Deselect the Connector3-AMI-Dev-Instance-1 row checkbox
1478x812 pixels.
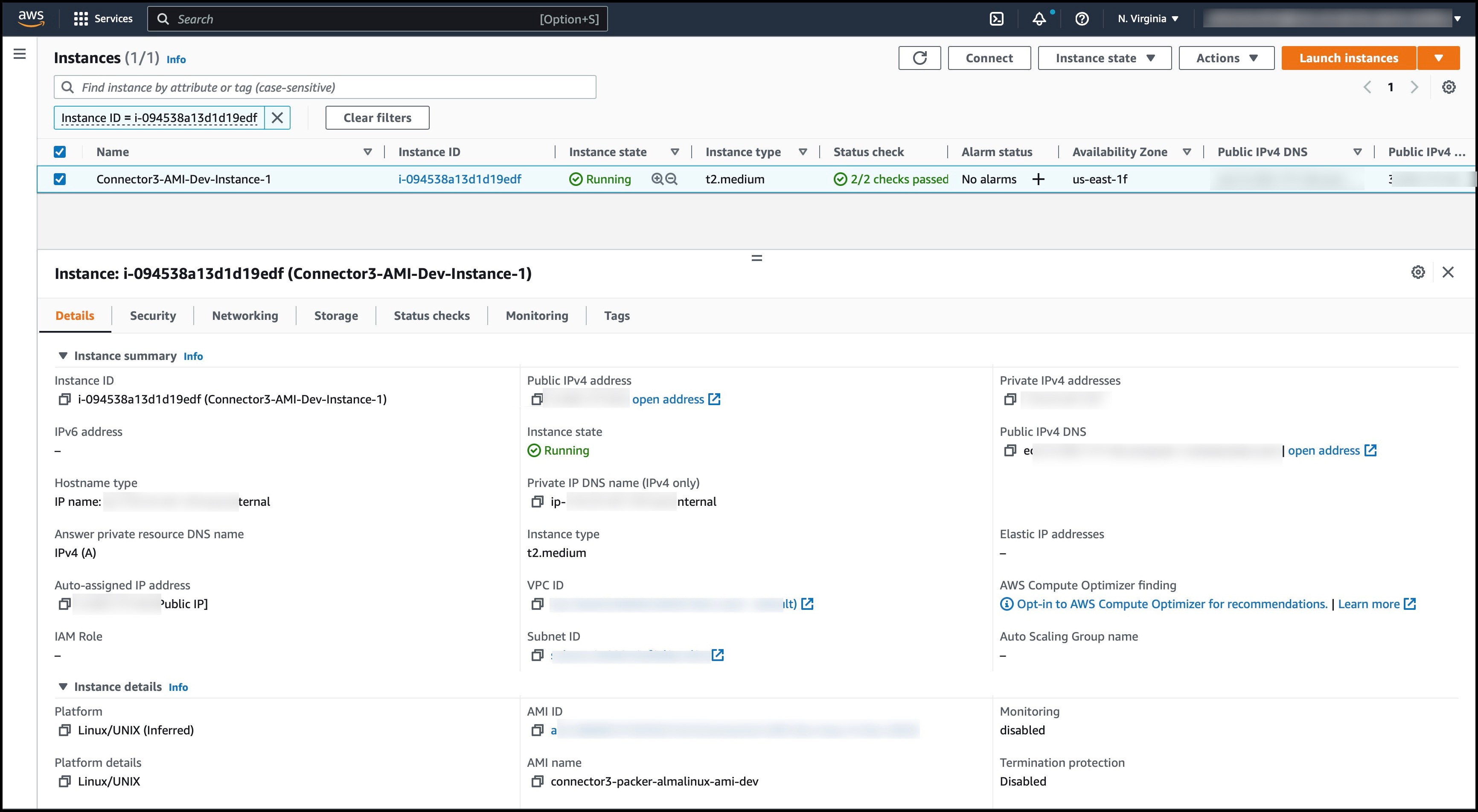[60, 179]
